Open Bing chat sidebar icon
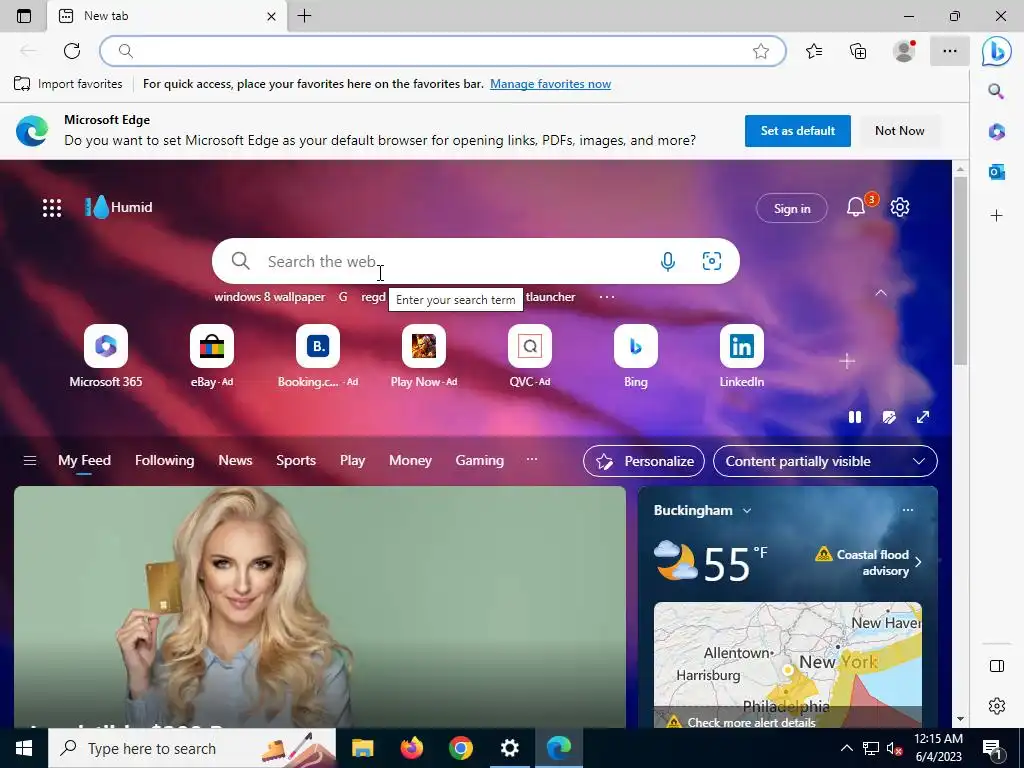The width and height of the screenshot is (1024, 768). (997, 51)
